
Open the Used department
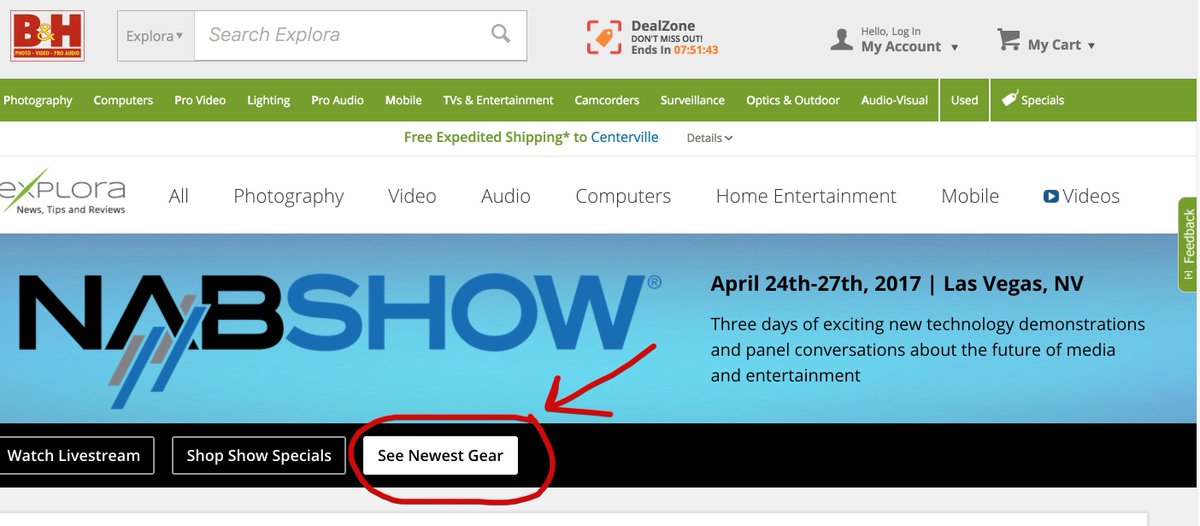[x=965, y=100]
